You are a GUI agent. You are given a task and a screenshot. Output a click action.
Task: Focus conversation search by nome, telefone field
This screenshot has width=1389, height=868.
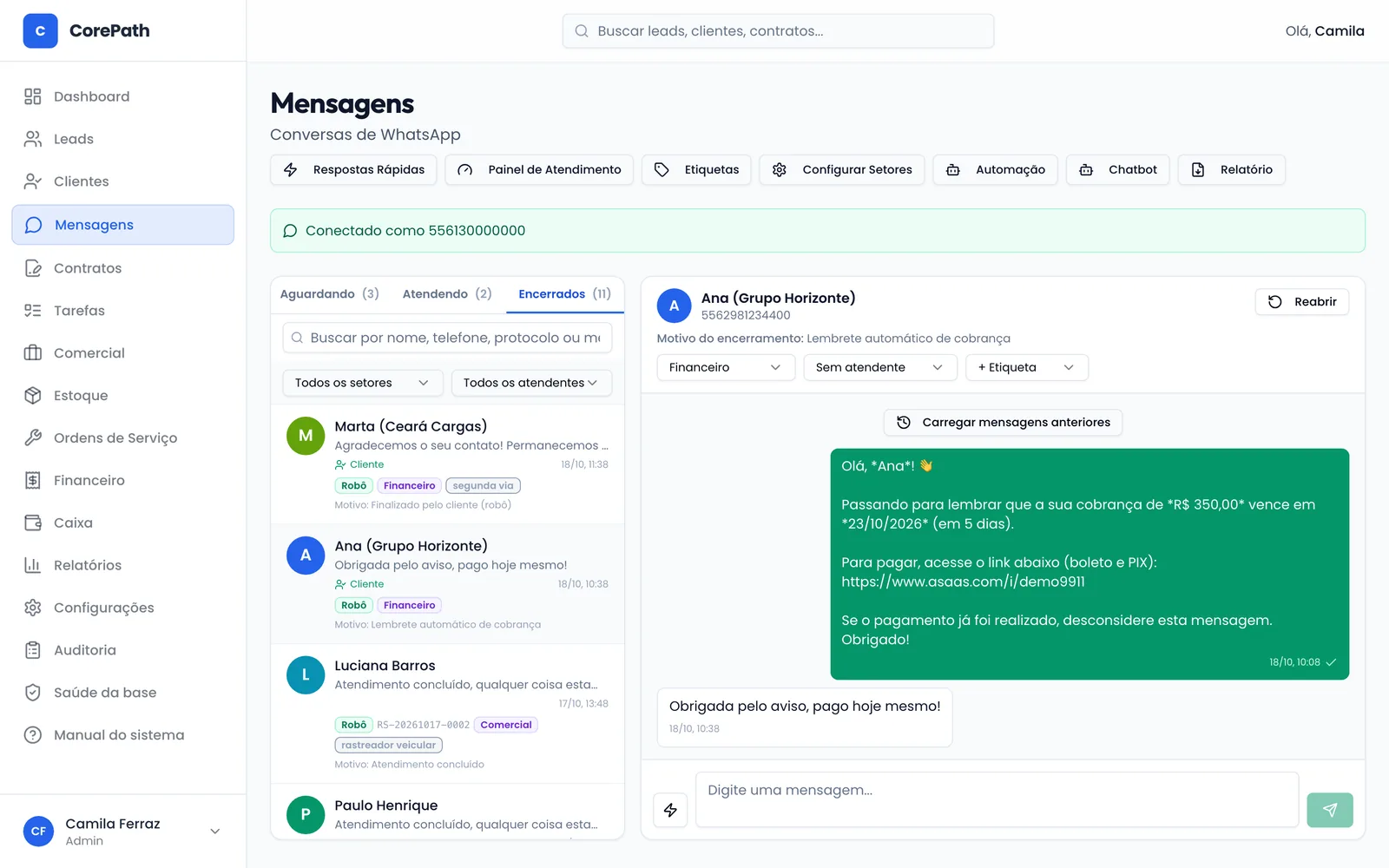point(447,338)
